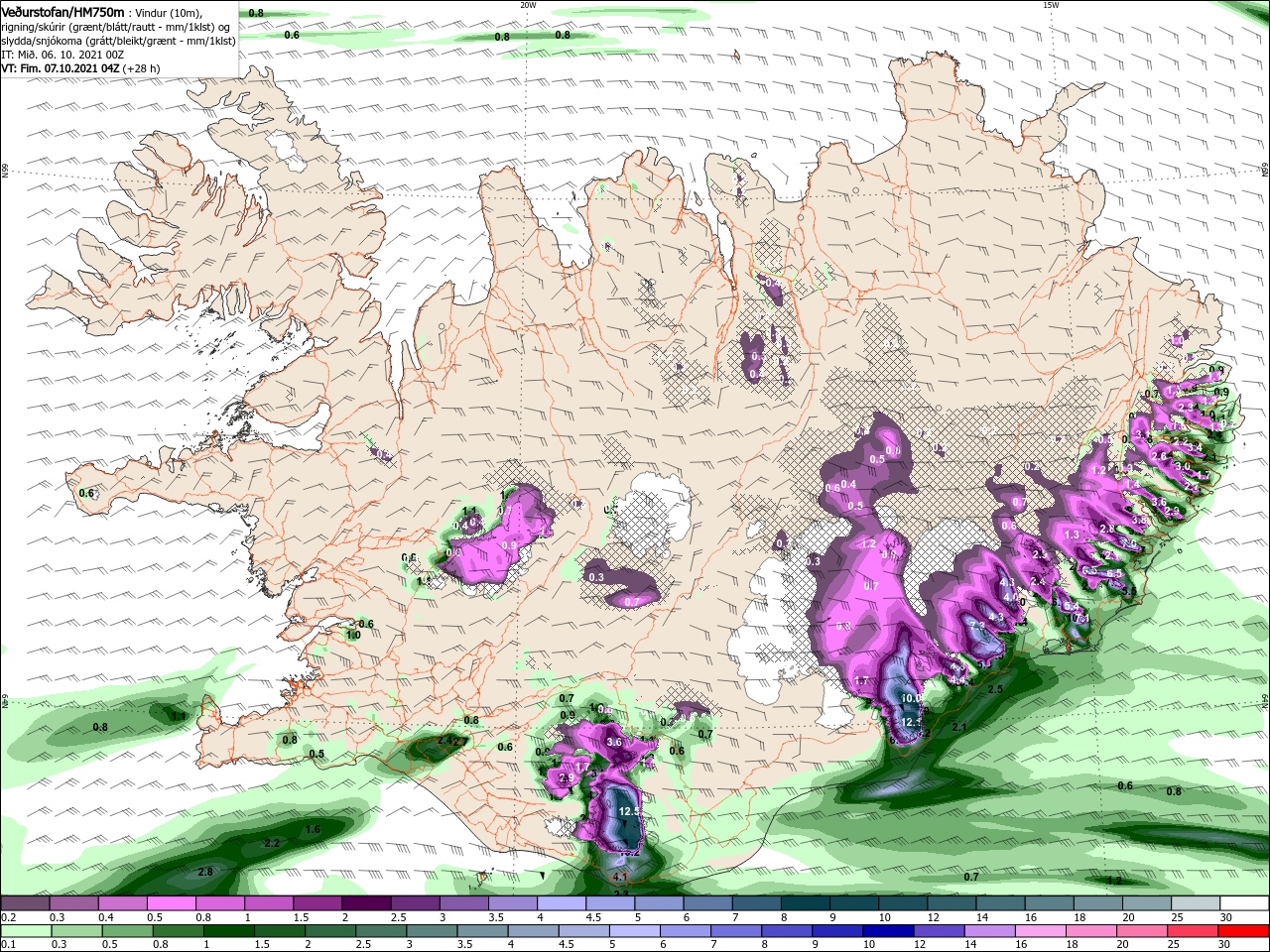Click the 2.1 rain value on the map
The width and height of the screenshot is (1270, 952).
(959, 728)
